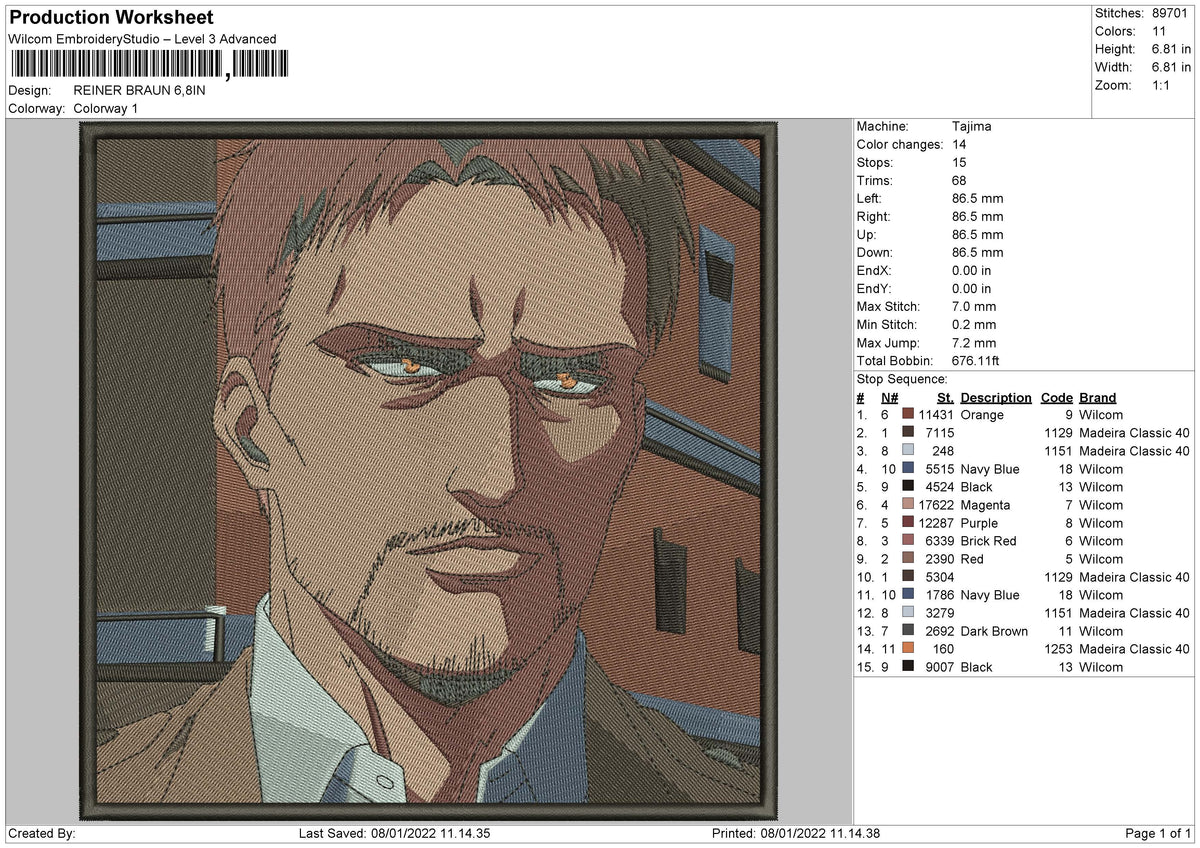Click the Colorway 1 value
Image resolution: width=1200 pixels, height=848 pixels.
point(106,108)
